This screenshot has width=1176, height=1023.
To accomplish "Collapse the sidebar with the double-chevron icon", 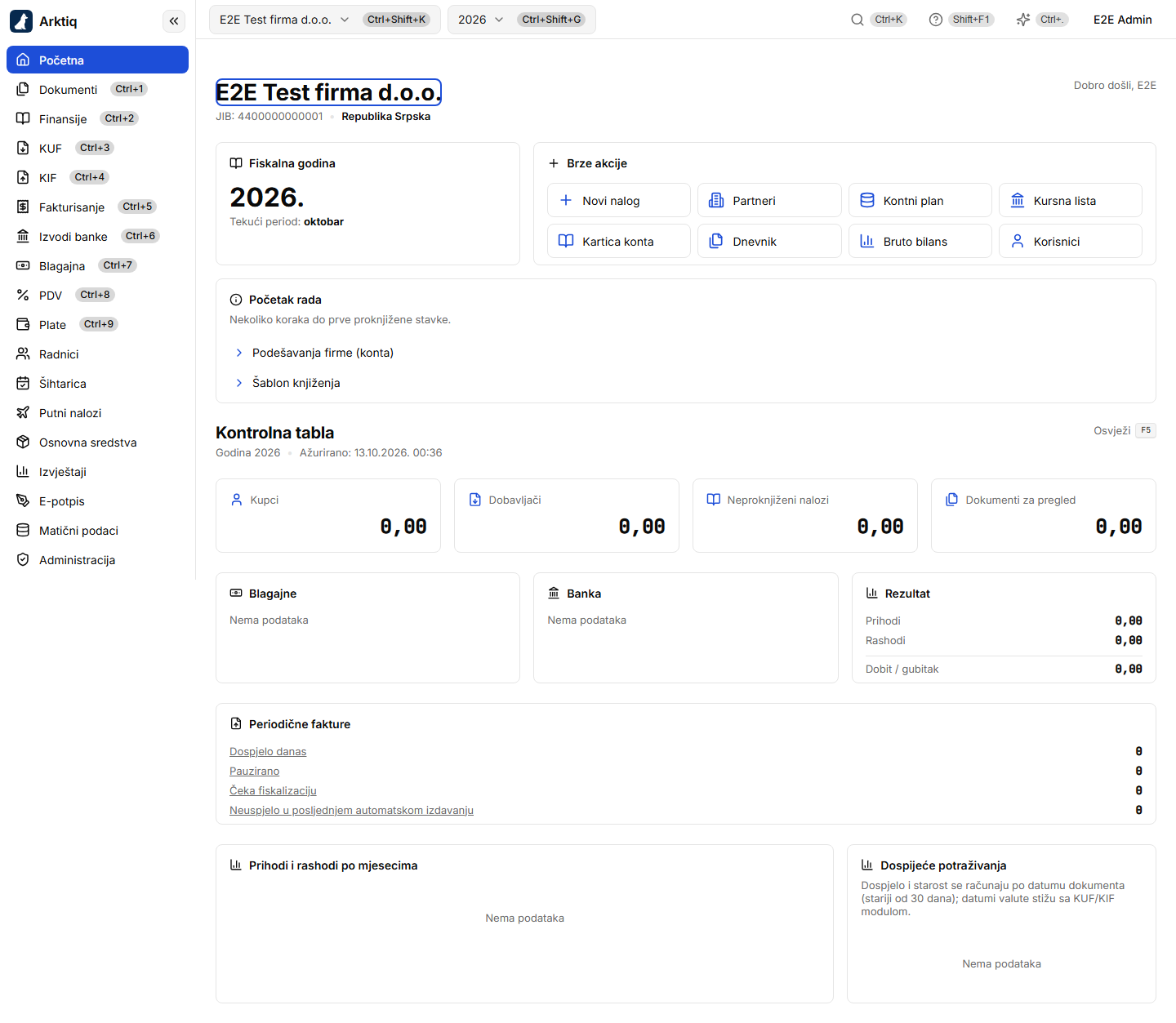I will [x=174, y=21].
